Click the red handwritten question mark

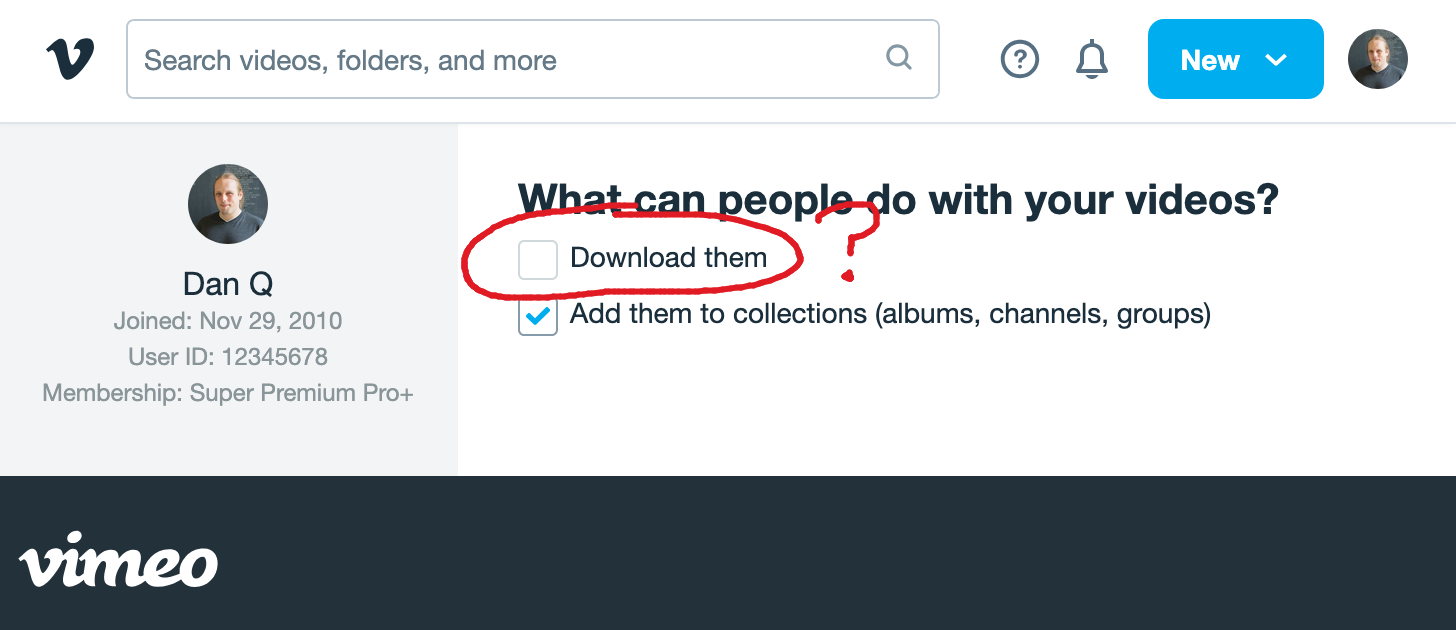click(850, 240)
